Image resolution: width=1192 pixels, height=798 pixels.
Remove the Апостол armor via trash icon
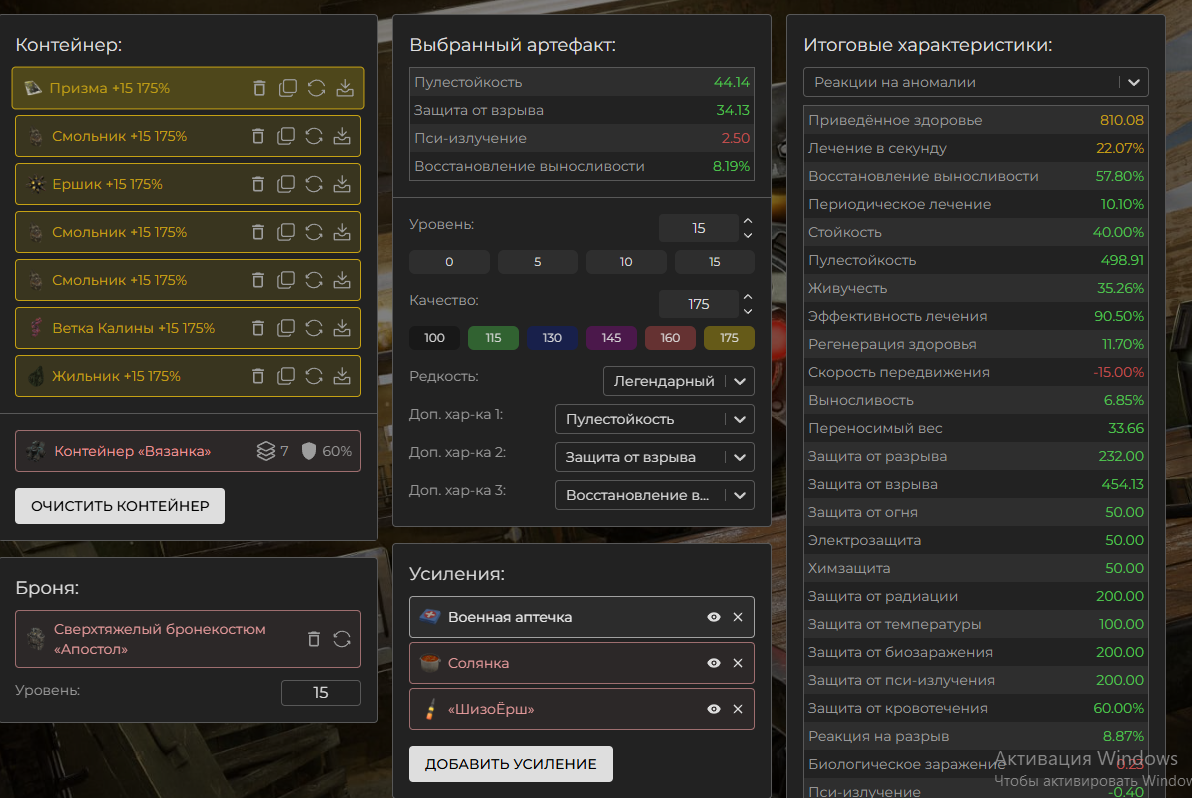point(314,639)
